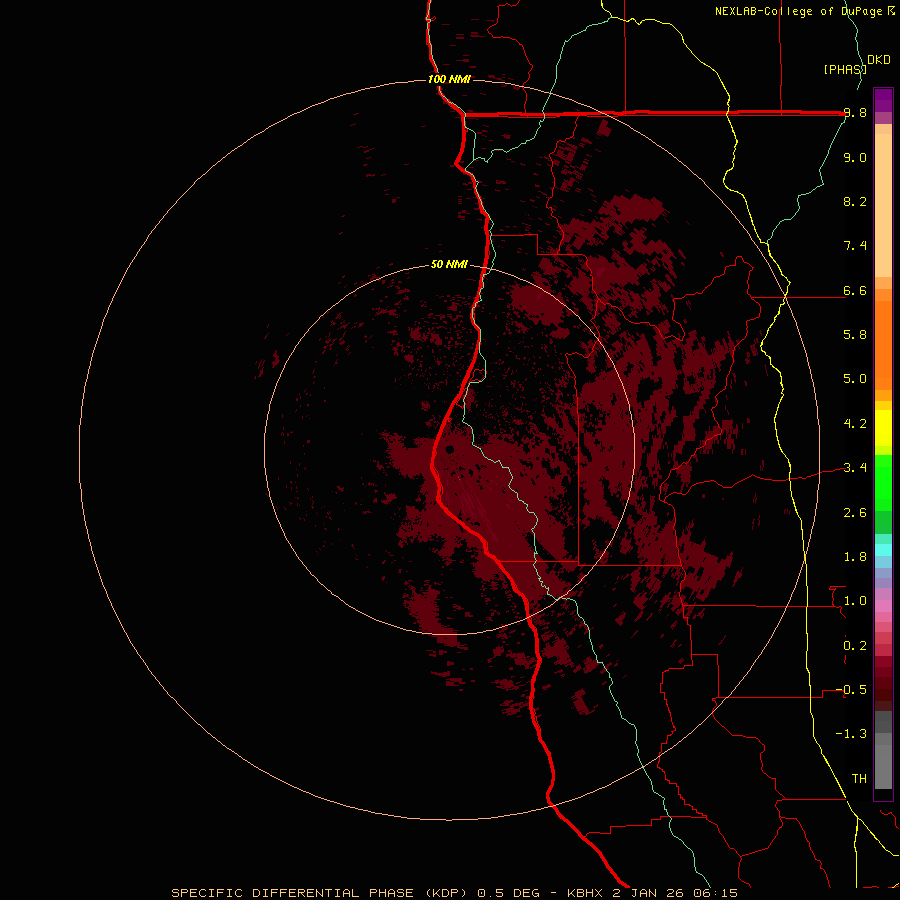The height and width of the screenshot is (900, 900).
Task: Click the 7.4 value on the color scale
Action: coord(855,246)
